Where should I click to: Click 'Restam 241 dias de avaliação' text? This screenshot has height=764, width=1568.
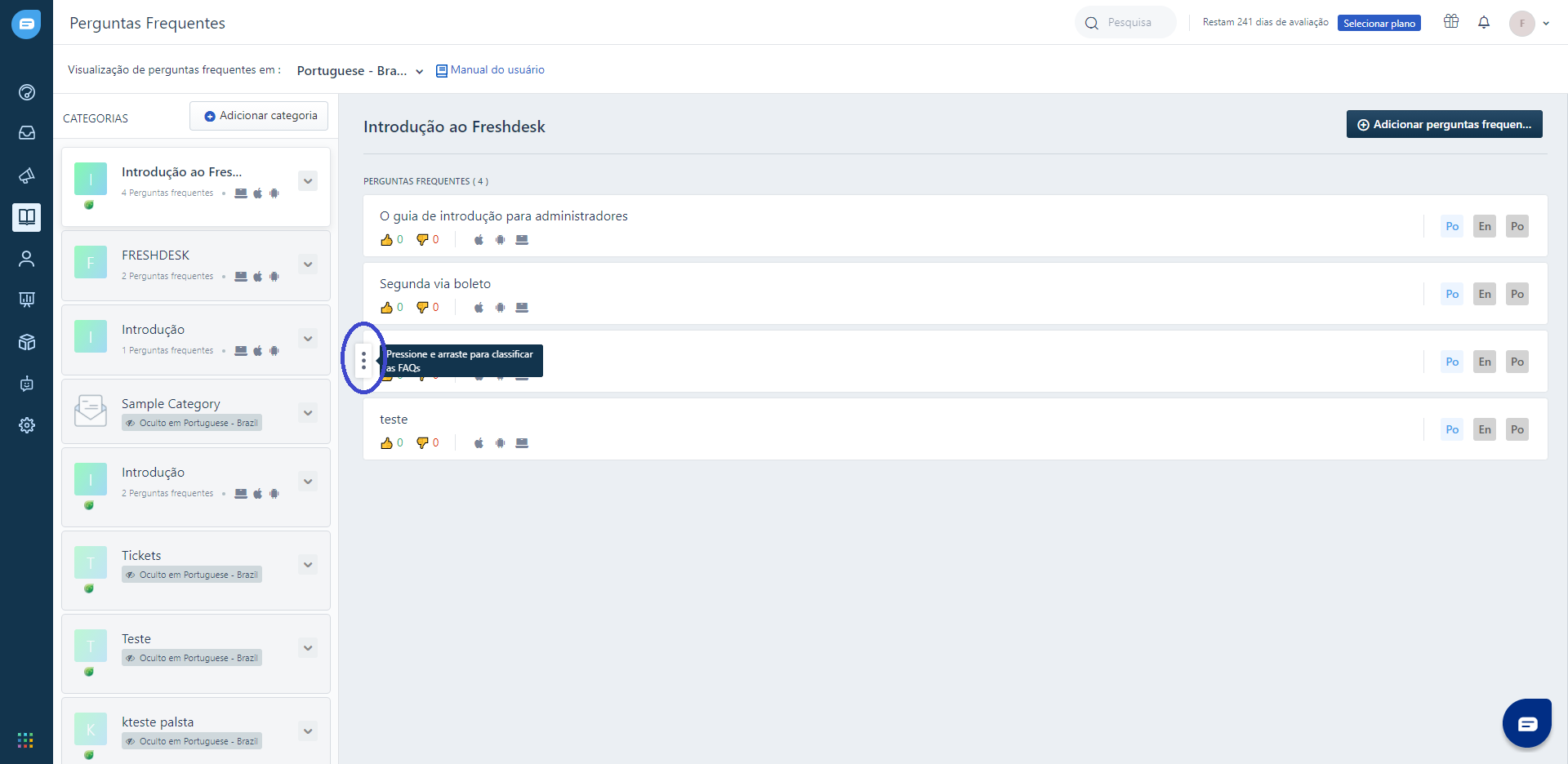pos(1265,23)
